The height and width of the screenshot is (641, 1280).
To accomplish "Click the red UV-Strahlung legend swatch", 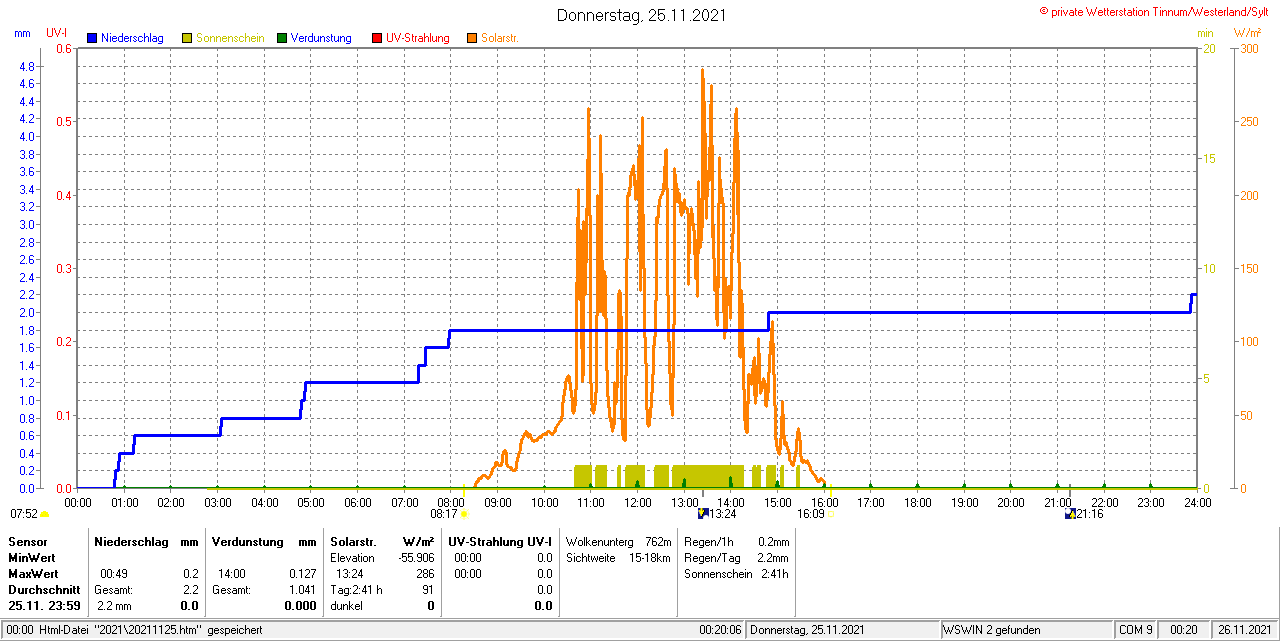I will (377, 38).
